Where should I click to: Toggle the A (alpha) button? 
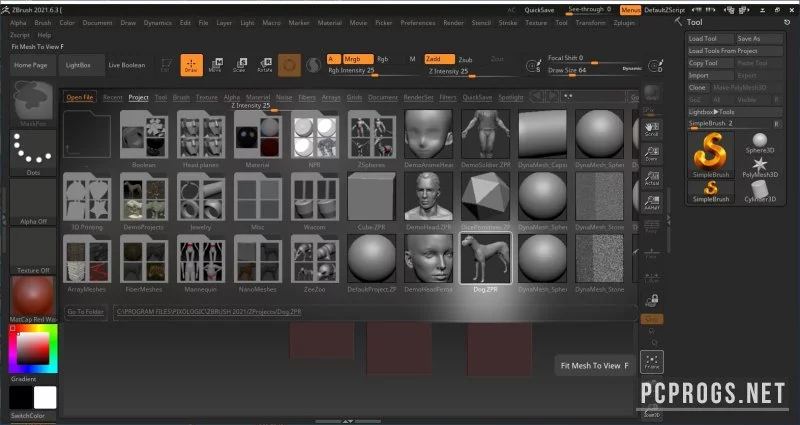(334, 59)
